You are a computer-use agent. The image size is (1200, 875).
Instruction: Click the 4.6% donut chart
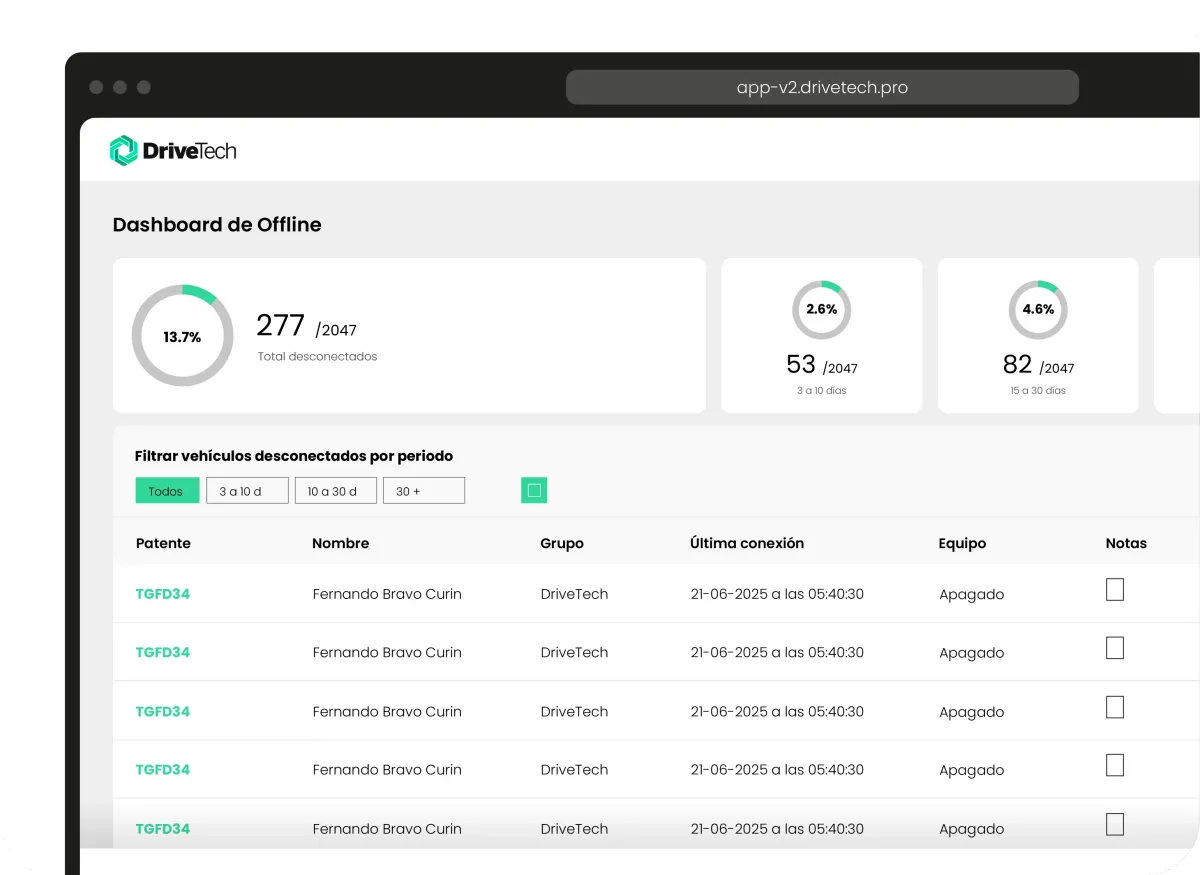1037,310
